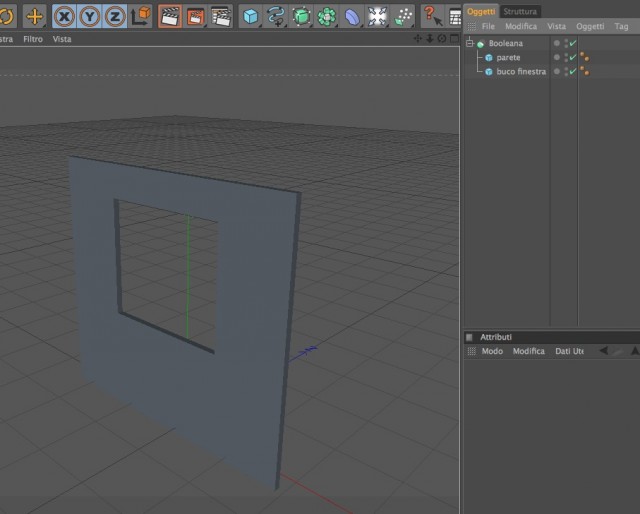Click the help question mark cursor icon
Viewport: 640px width, 514px height.
tap(433, 16)
